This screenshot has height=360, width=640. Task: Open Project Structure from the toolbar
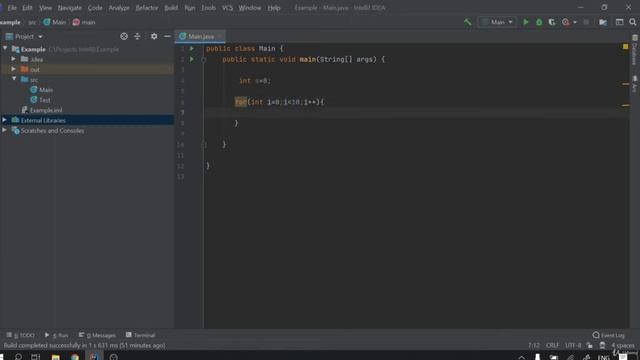[603, 22]
